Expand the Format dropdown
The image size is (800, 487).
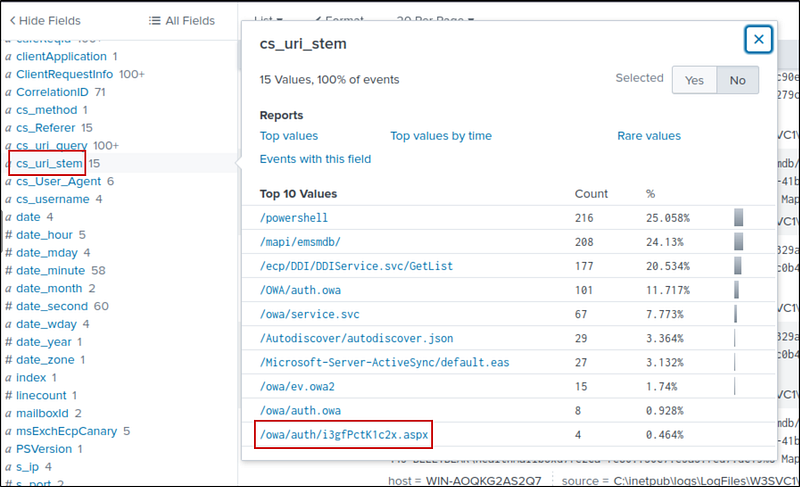(339, 18)
